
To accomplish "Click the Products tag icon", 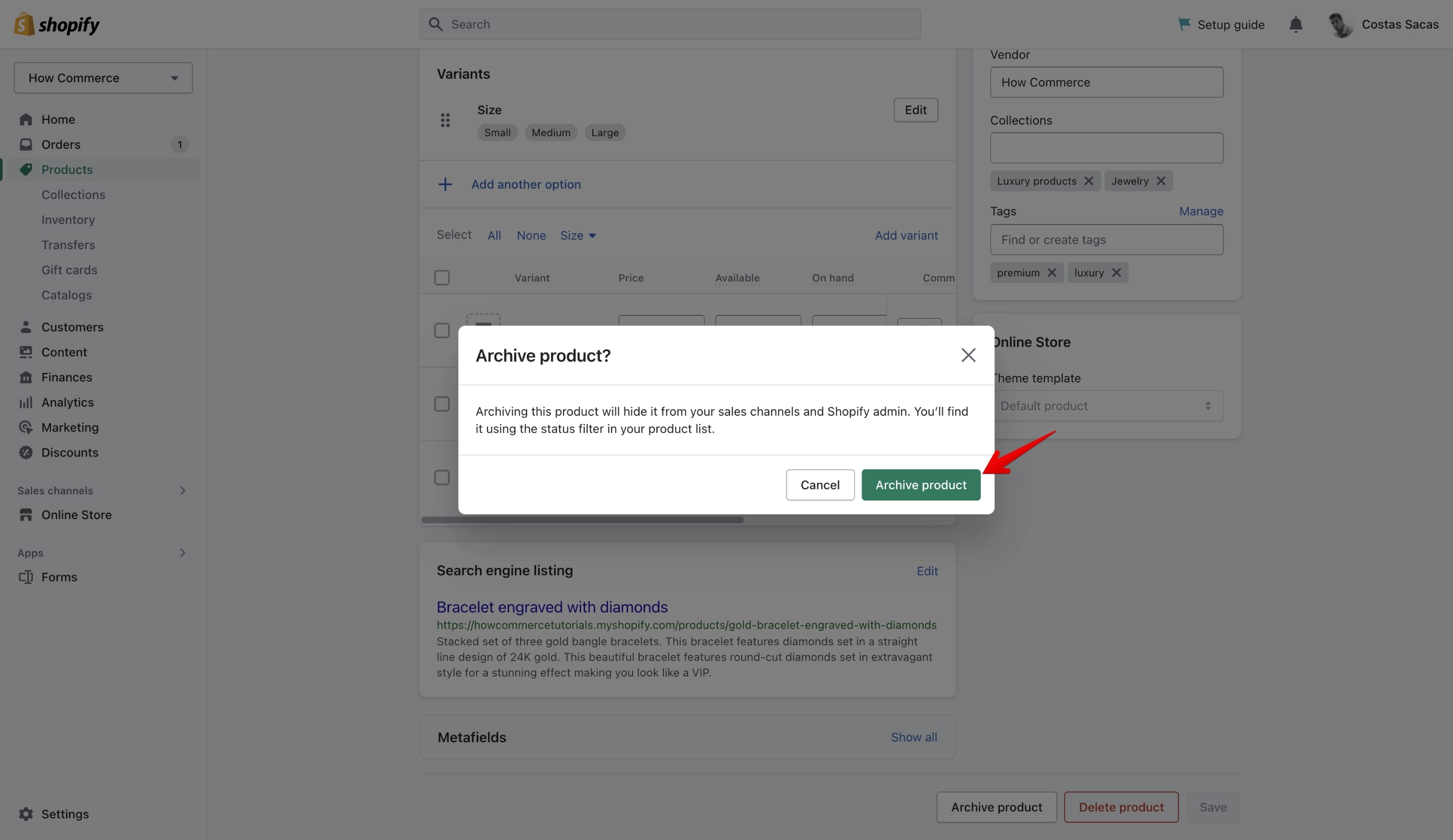I will click(25, 170).
